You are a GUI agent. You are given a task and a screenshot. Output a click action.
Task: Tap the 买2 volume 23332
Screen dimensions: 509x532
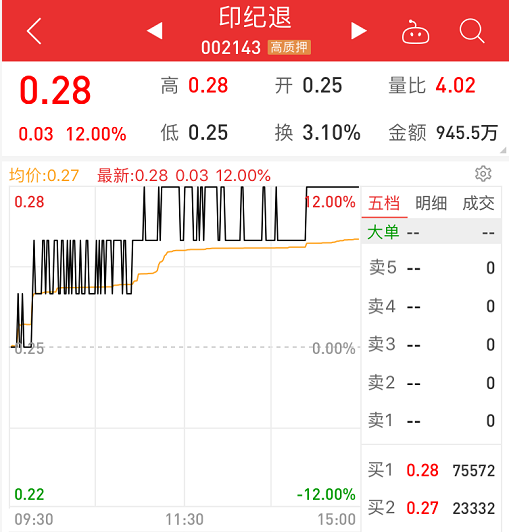(474, 509)
